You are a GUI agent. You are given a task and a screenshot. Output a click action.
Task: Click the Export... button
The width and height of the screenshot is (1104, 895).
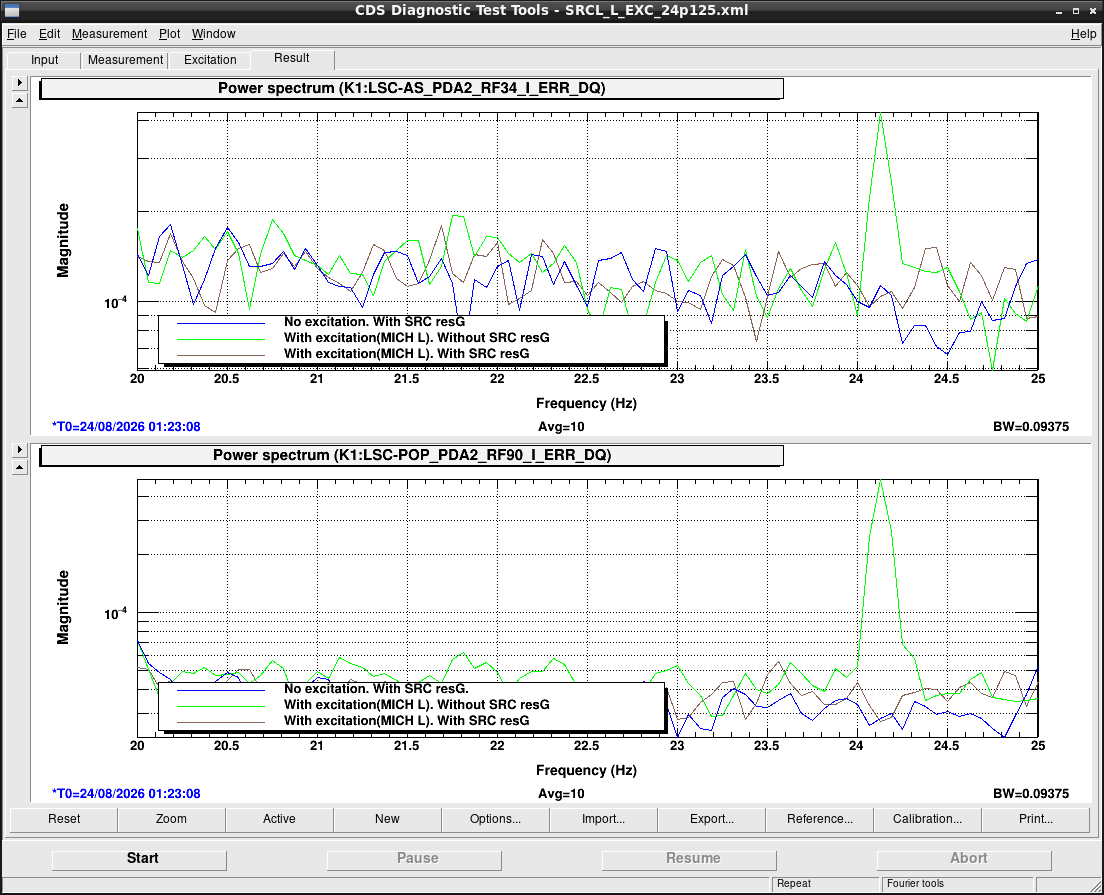[712, 819]
